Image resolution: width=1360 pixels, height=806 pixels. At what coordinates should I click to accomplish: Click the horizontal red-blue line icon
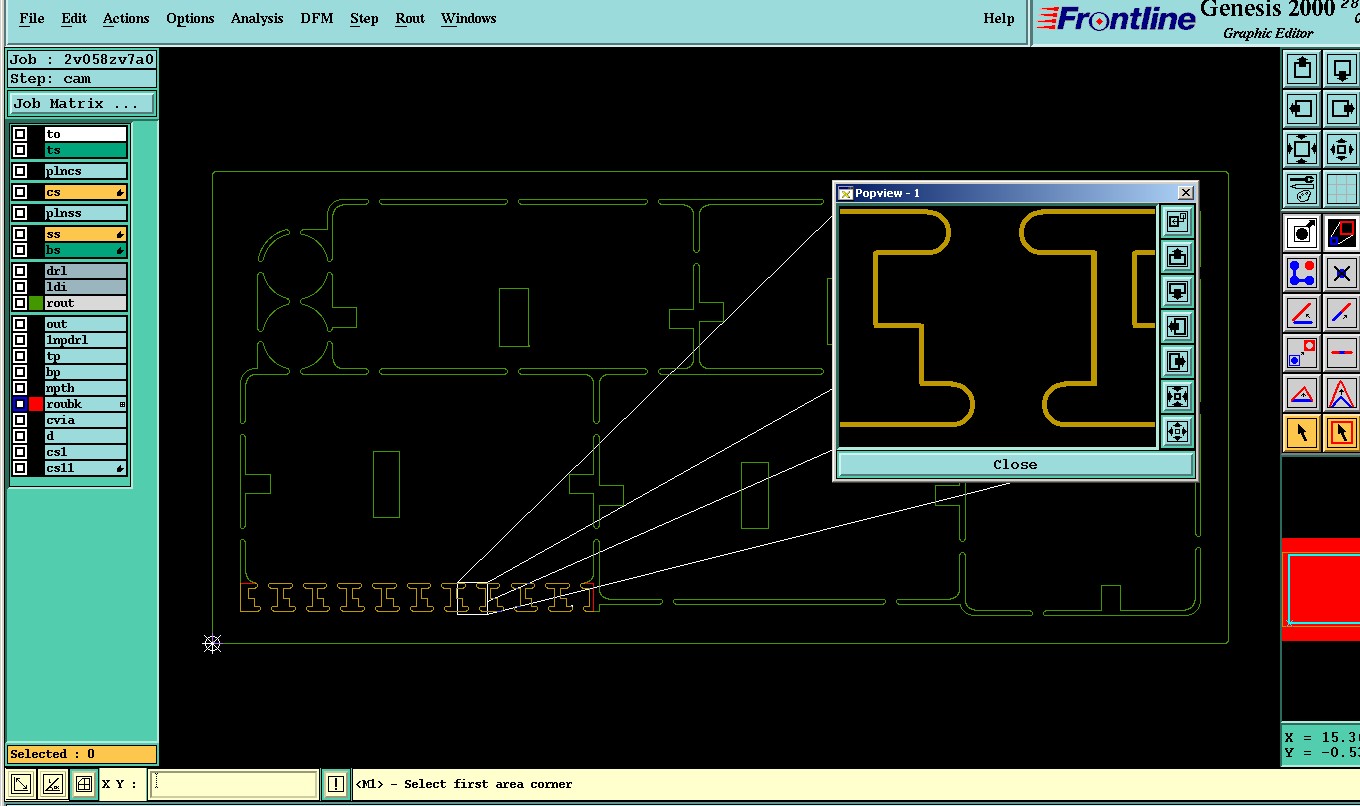coord(1341,353)
